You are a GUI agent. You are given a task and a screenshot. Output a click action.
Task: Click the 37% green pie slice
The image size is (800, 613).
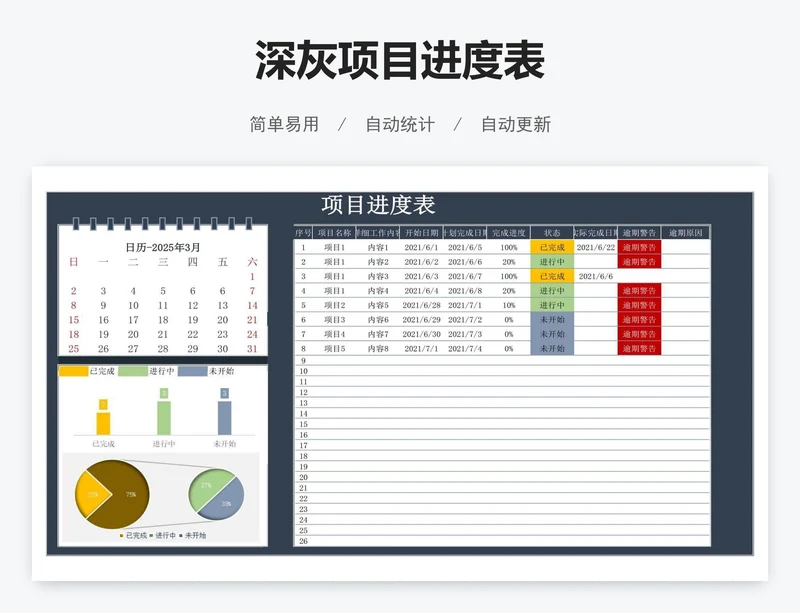tap(207, 487)
